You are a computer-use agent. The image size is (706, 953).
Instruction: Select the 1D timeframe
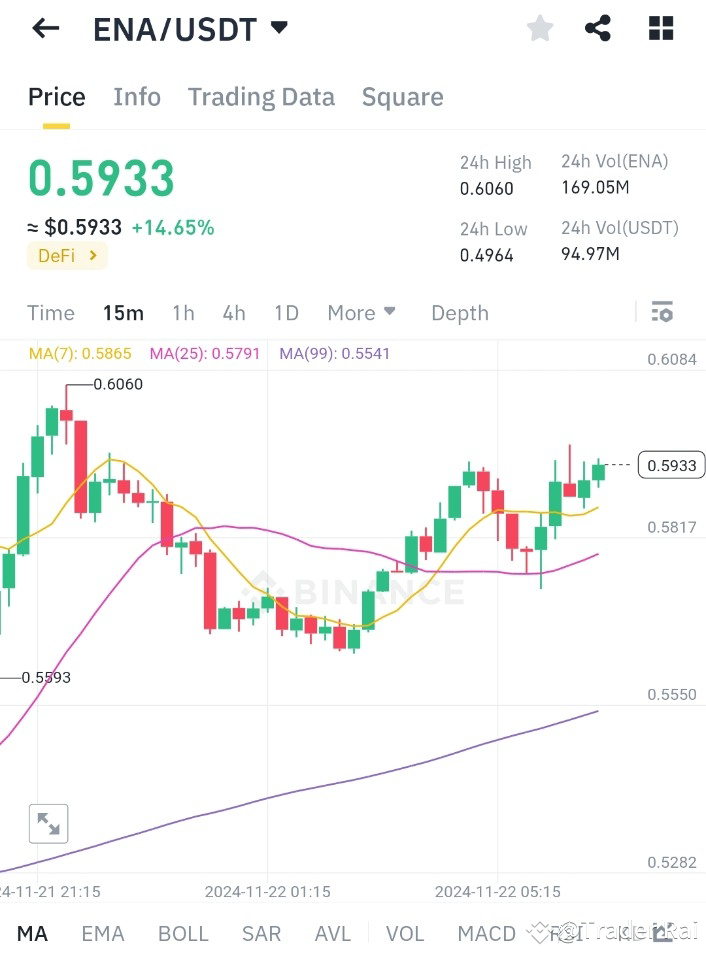pos(286,313)
